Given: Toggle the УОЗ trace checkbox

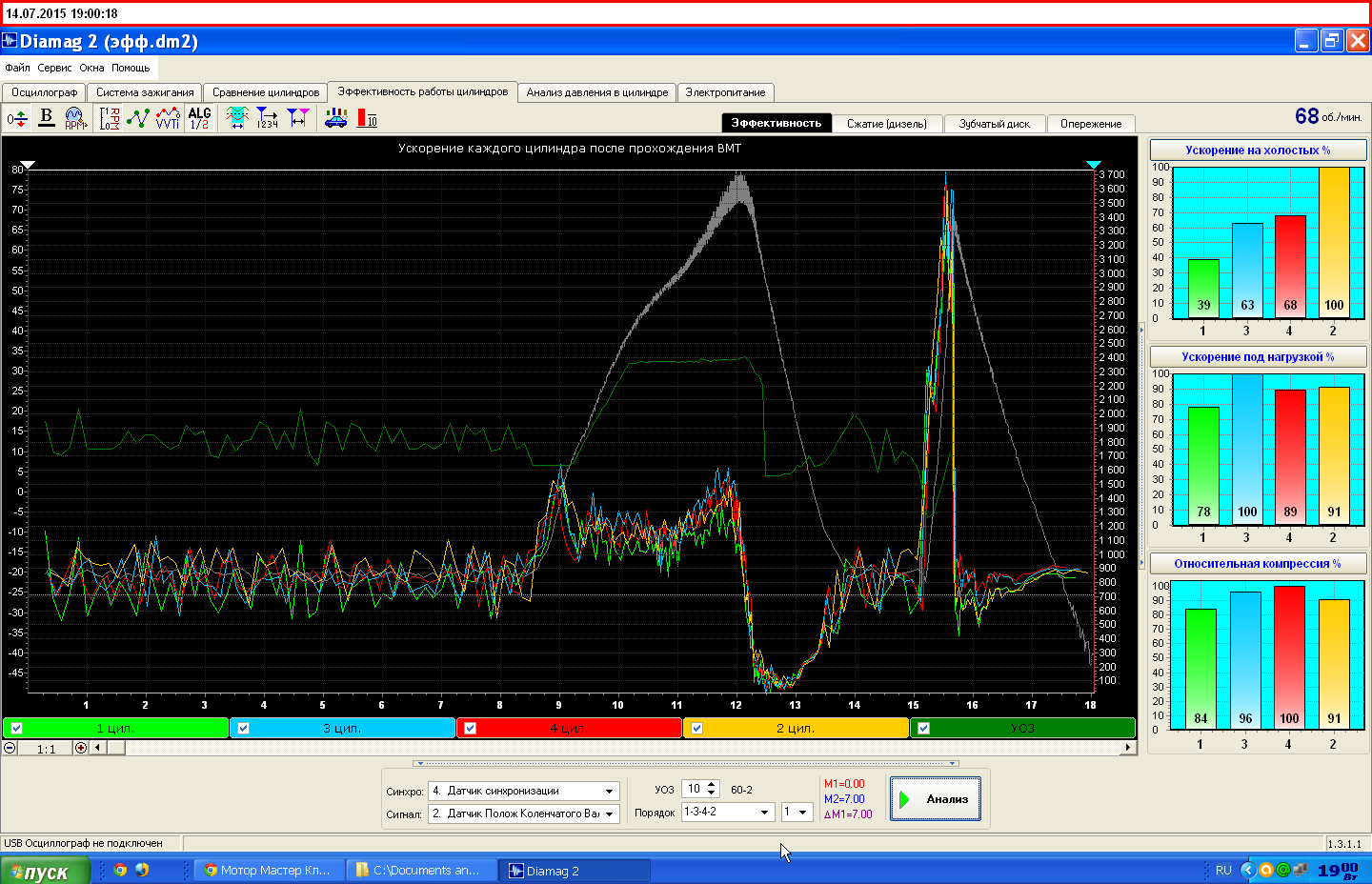Looking at the screenshot, I should tap(923, 728).
